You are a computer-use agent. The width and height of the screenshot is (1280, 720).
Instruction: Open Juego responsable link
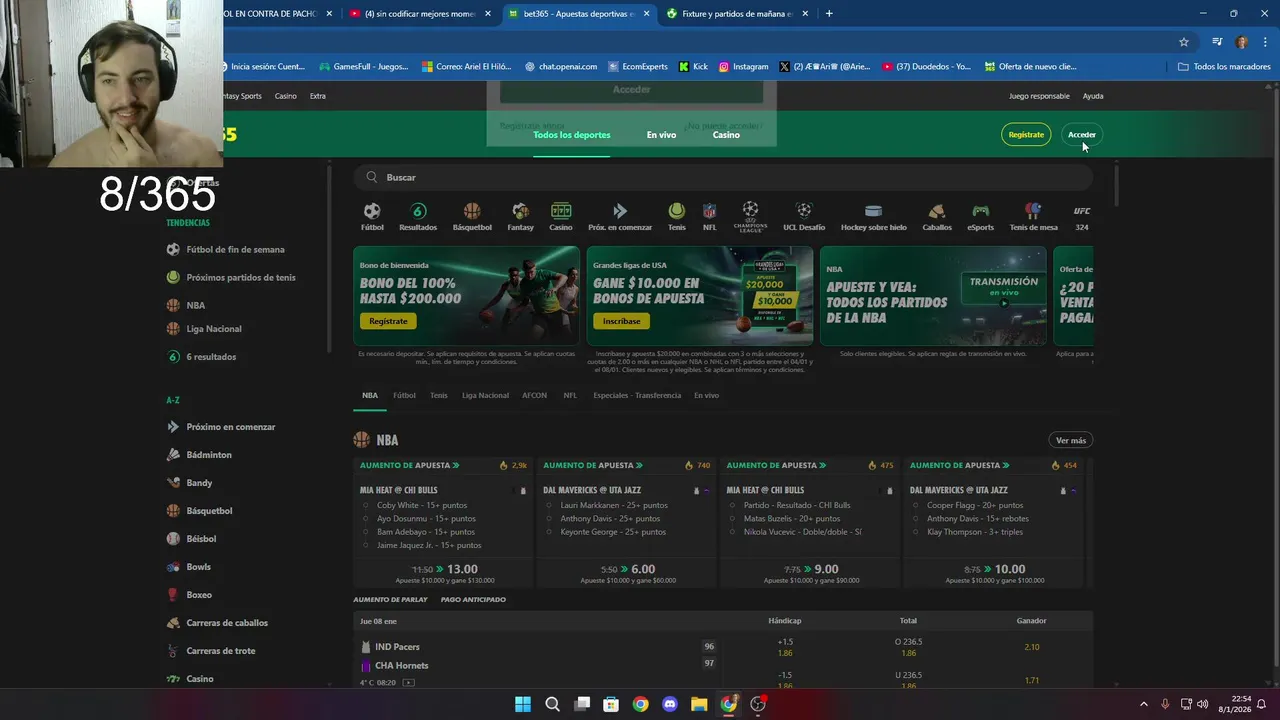[x=1039, y=96]
